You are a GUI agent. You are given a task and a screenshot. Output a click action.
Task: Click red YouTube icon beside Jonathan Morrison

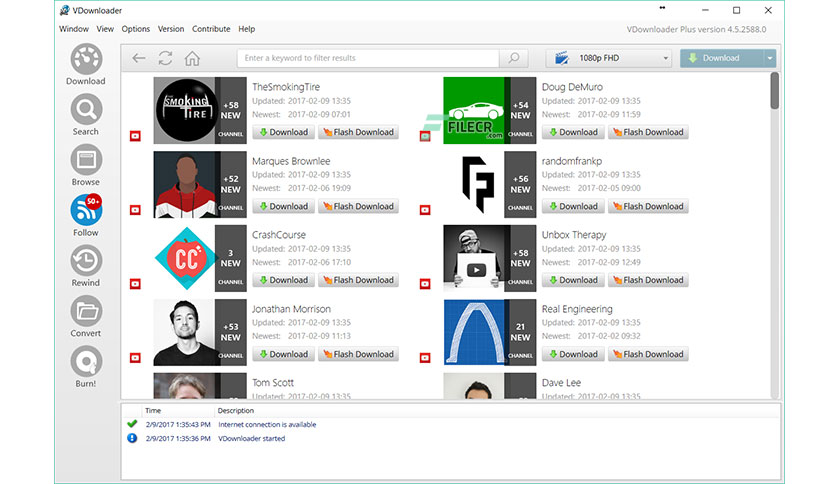tap(135, 358)
